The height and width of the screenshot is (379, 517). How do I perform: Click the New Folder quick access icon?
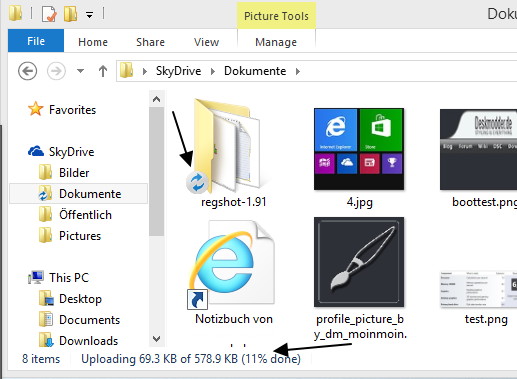tap(71, 13)
